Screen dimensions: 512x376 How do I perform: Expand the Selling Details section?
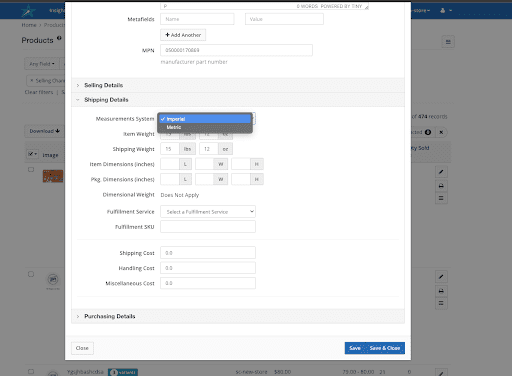click(238, 85)
